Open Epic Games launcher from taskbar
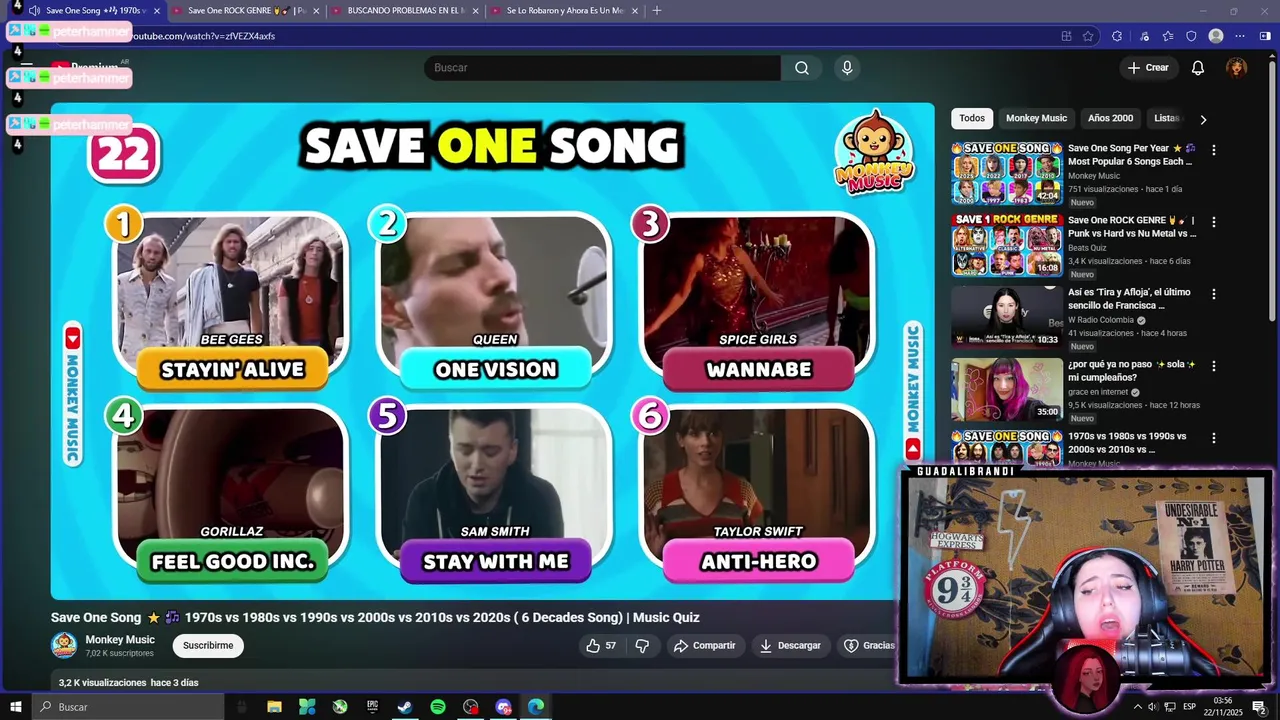Screen dimensions: 1280x720 pos(372,707)
